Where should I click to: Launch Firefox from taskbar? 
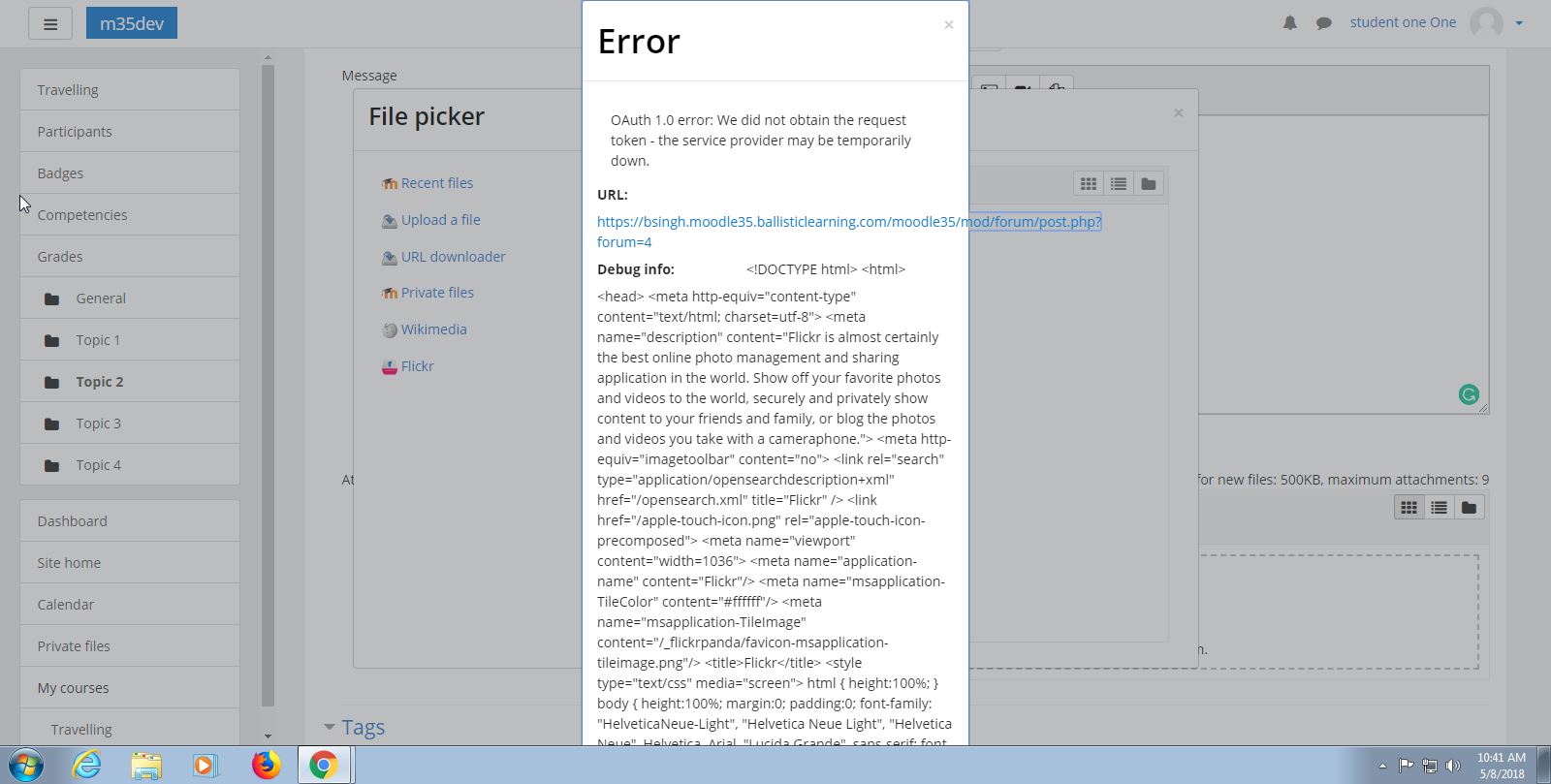[x=265, y=766]
